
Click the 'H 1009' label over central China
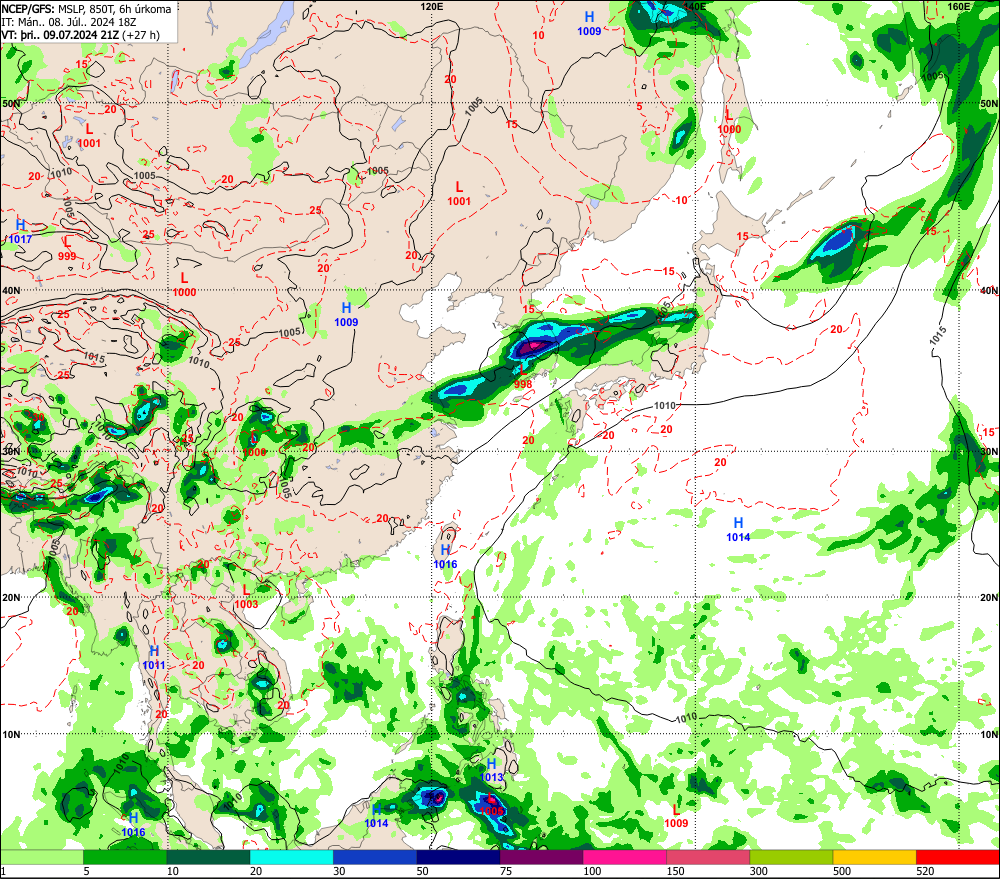(x=346, y=315)
